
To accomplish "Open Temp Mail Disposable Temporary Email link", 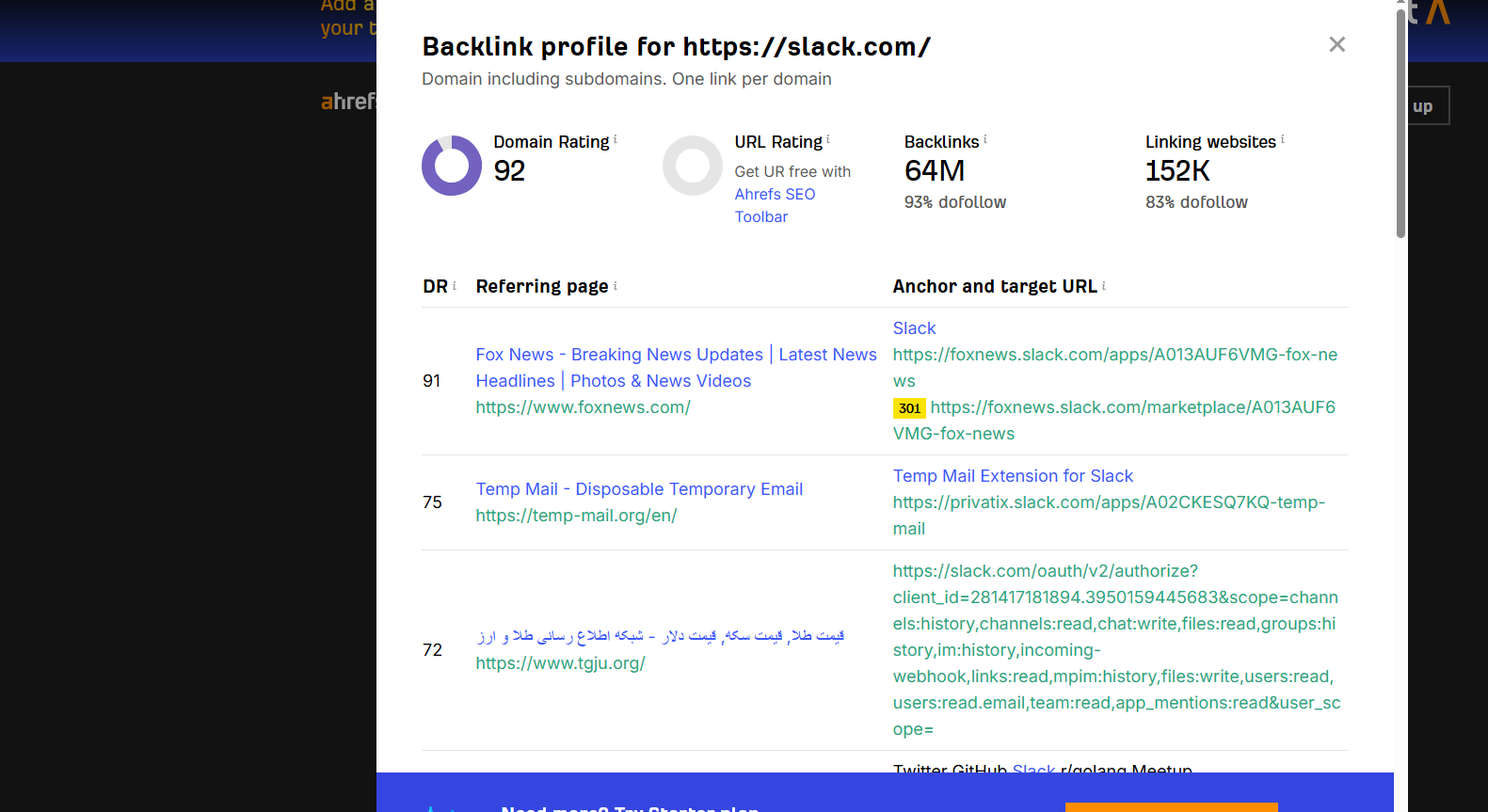I will pyautogui.click(x=639, y=489).
